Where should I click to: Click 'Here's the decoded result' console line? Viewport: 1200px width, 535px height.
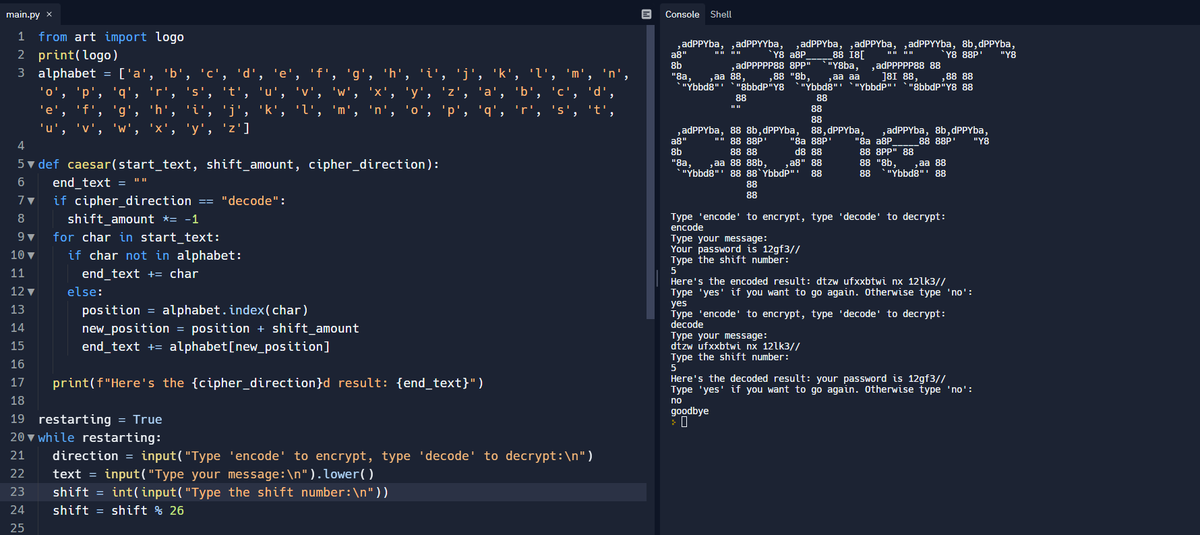808,379
